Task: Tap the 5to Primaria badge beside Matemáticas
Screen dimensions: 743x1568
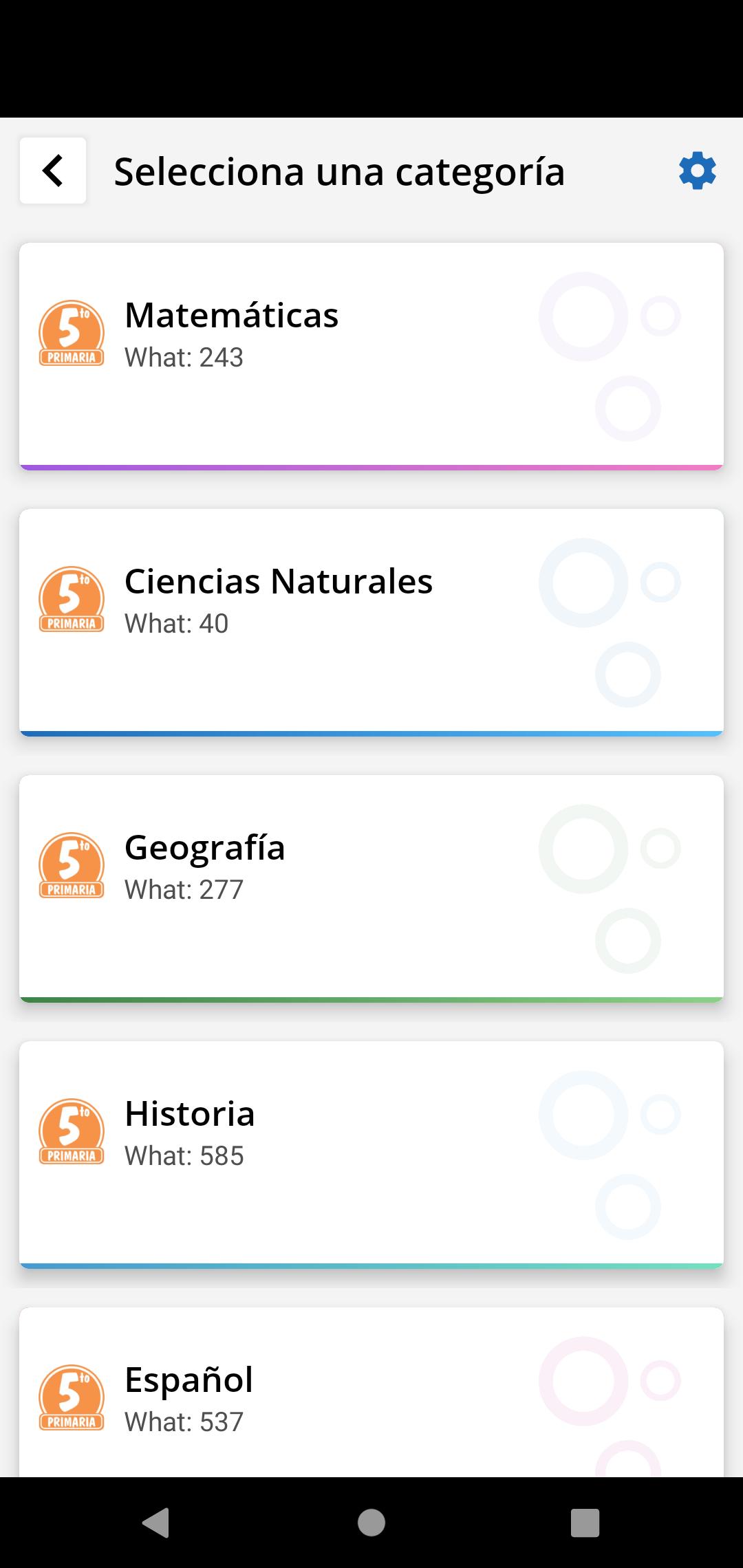Action: click(x=72, y=333)
